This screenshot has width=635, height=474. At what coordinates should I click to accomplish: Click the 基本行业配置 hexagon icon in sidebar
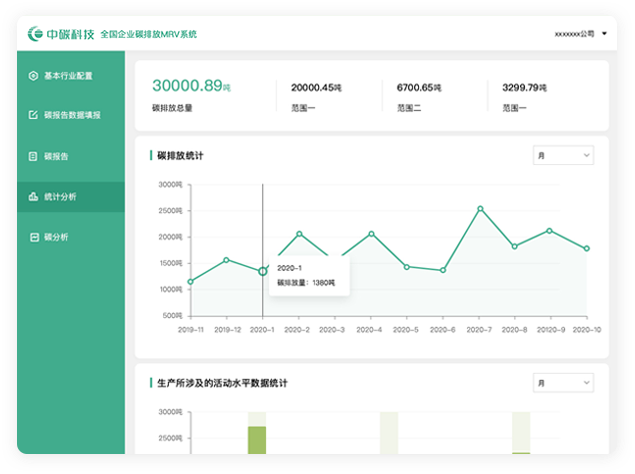pyautogui.click(x=34, y=76)
